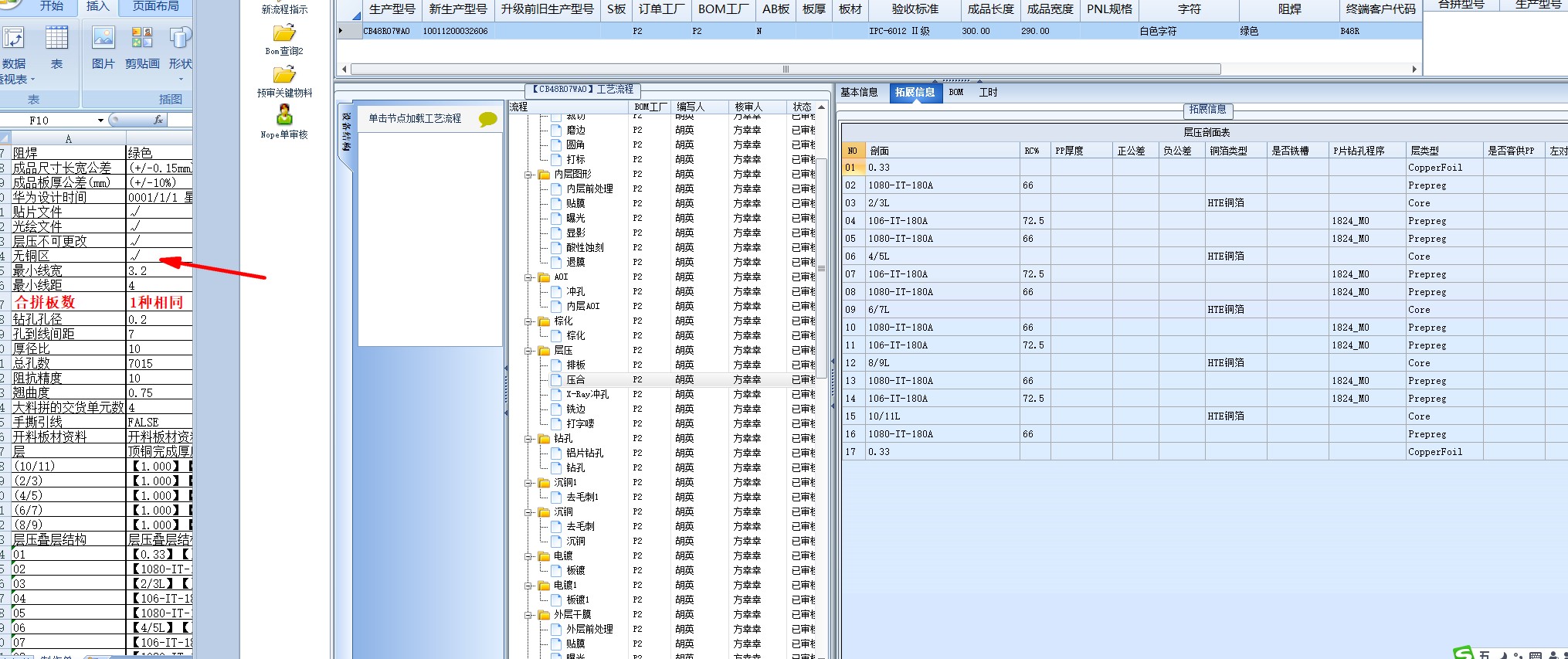Click the document icon beside 铝片钻孔
This screenshot has height=659, width=1568.
click(556, 453)
